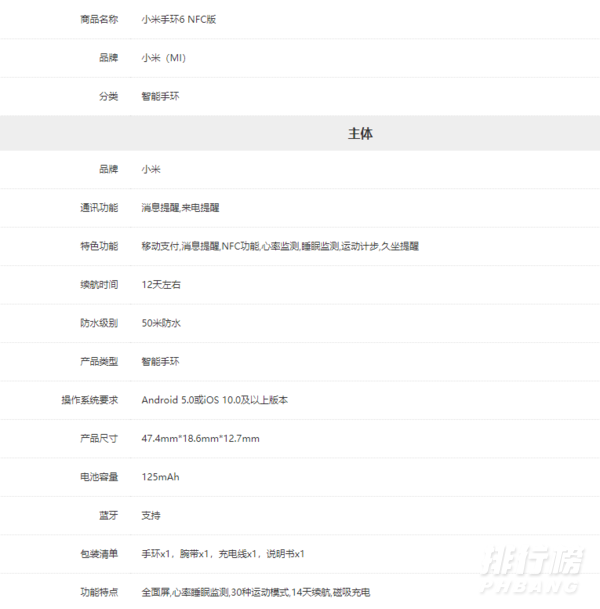Click the '小米（MI）' brand value

[164, 58]
